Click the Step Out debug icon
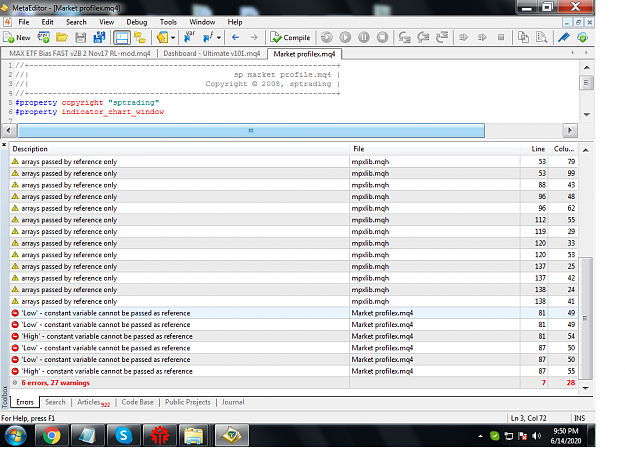The width and height of the screenshot is (625, 469). click(442, 37)
